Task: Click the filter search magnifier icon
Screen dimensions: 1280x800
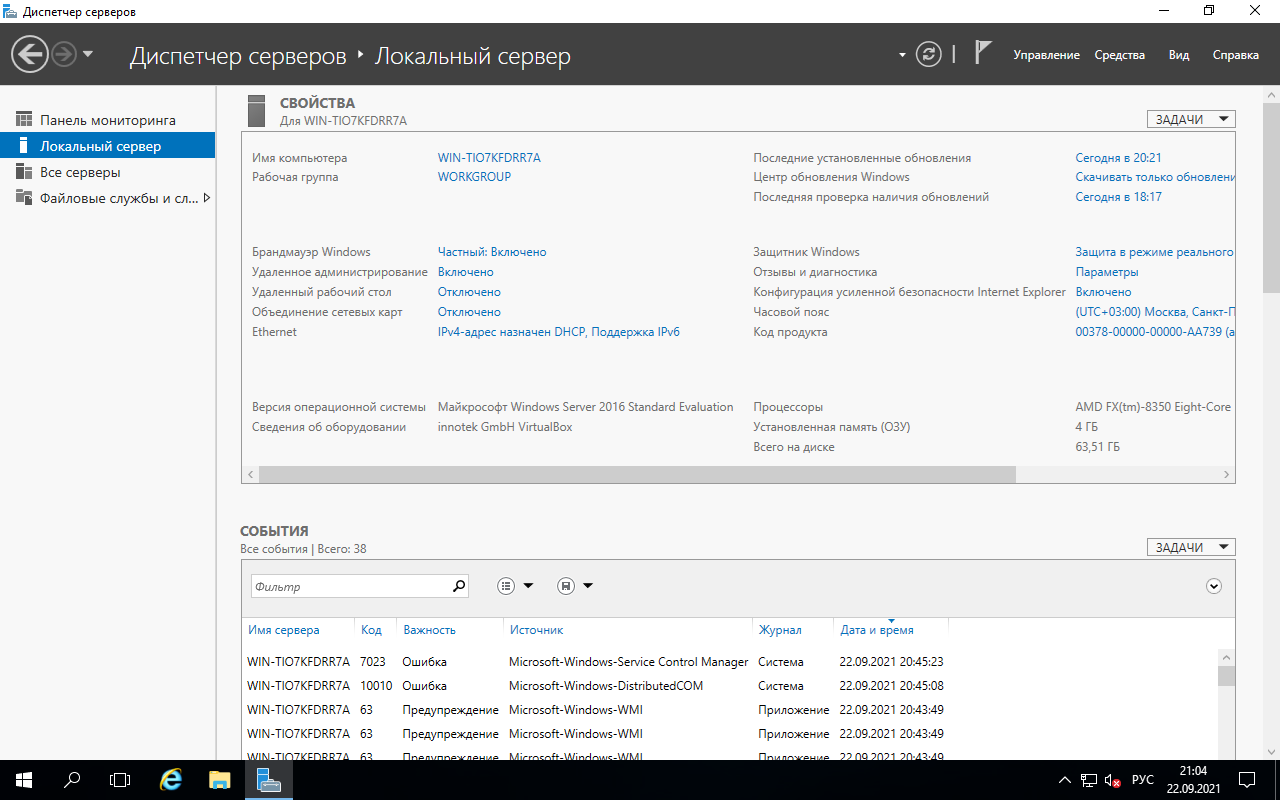Action: pyautogui.click(x=459, y=587)
